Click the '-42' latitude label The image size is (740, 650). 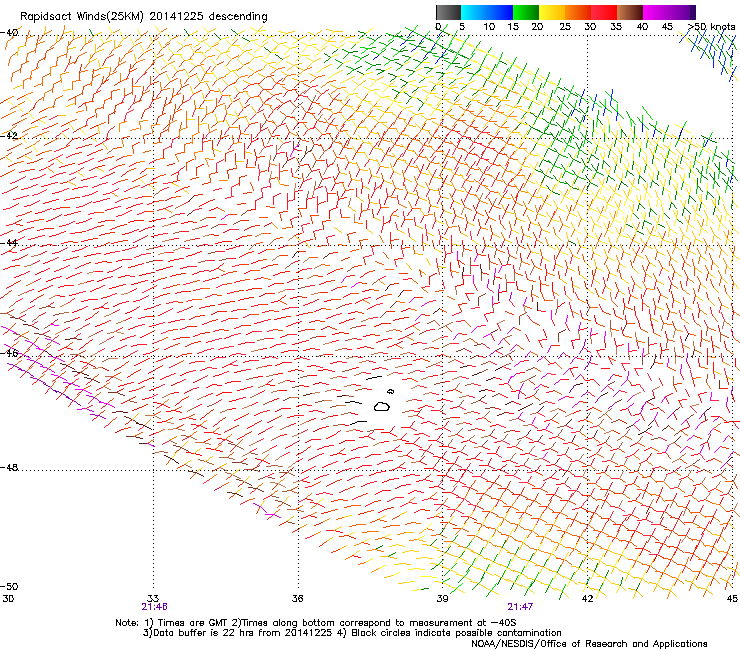9,135
